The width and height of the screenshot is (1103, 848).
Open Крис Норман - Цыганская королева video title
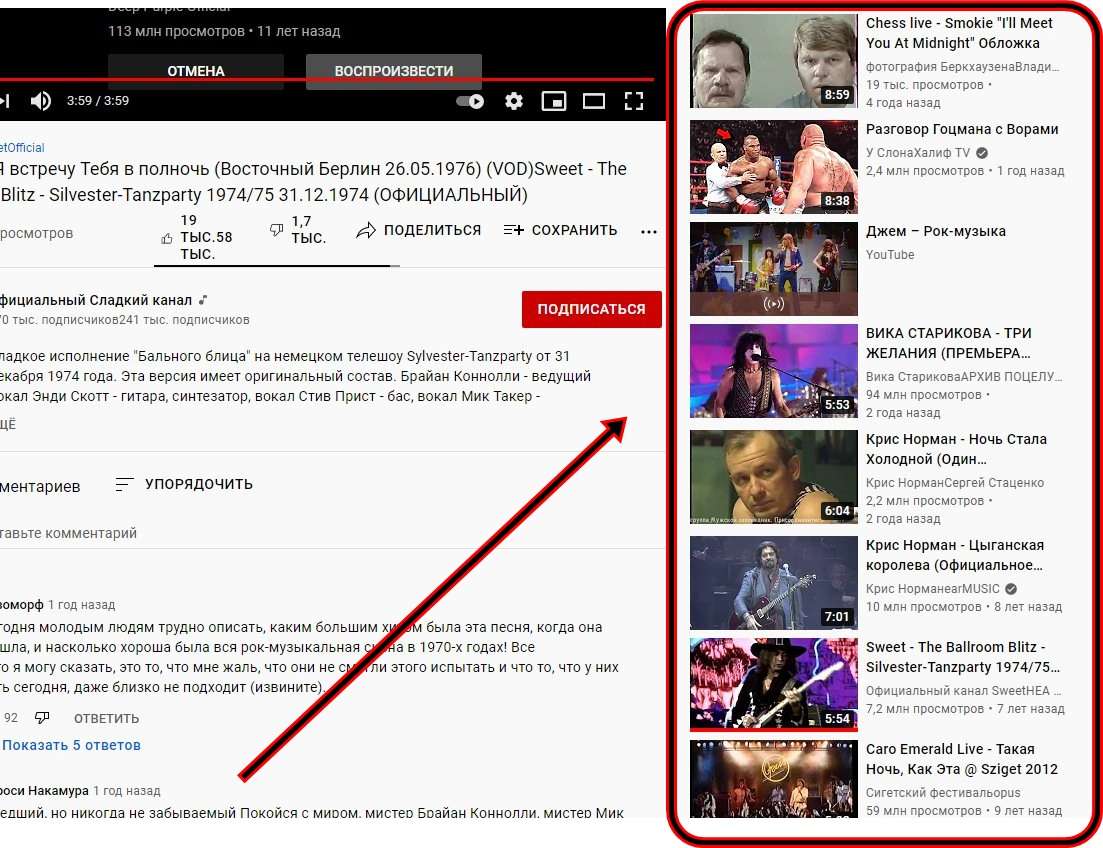(x=955, y=555)
